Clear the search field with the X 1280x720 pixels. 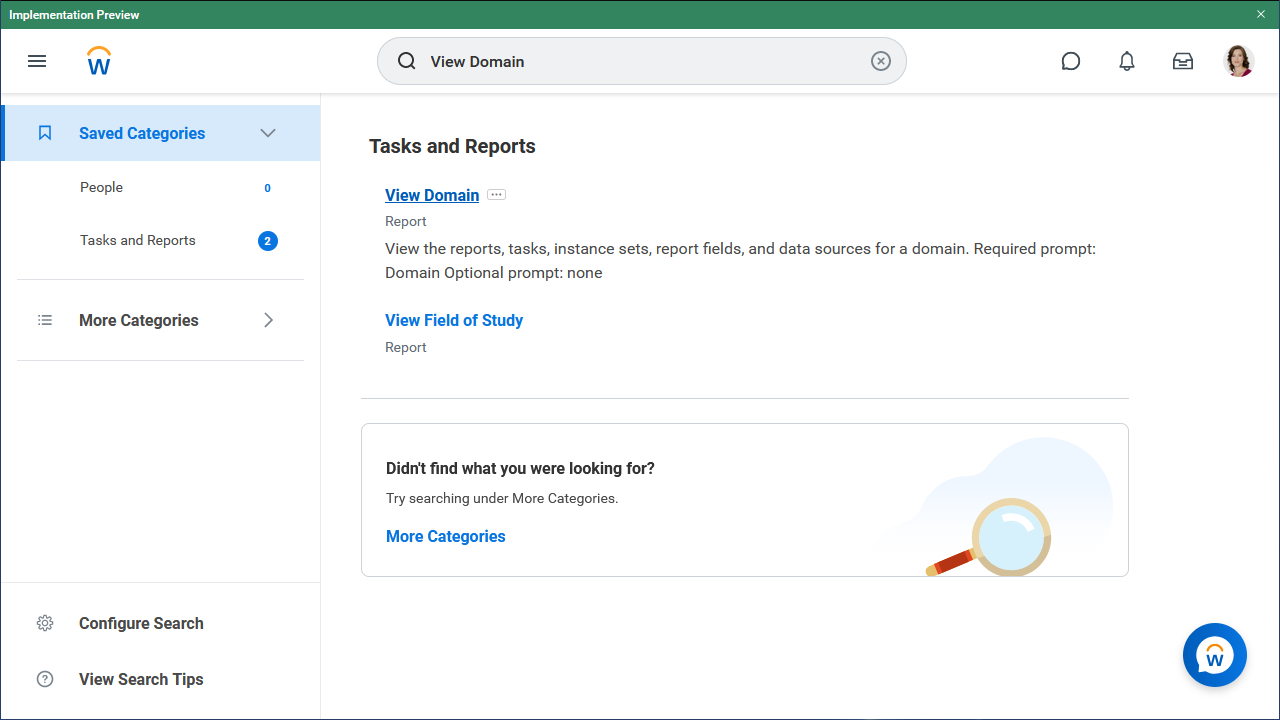pyautogui.click(x=880, y=61)
